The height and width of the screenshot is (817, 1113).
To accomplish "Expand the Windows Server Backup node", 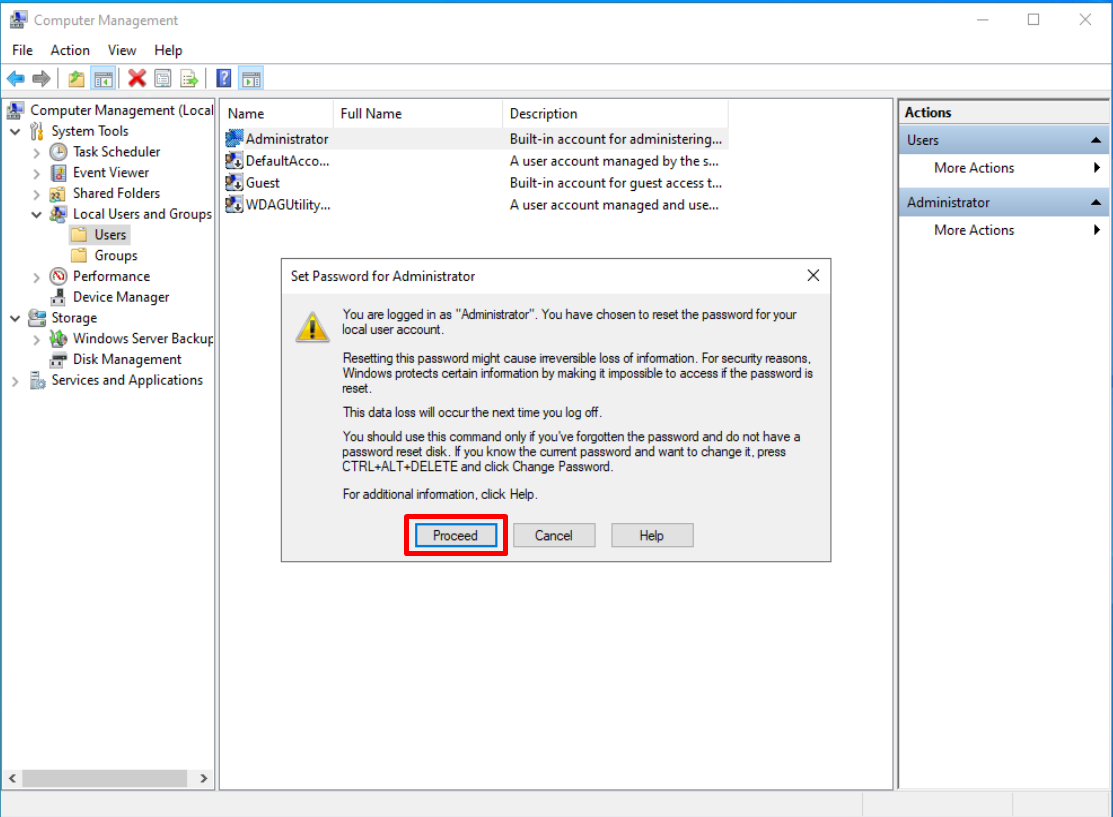I will [x=36, y=340].
